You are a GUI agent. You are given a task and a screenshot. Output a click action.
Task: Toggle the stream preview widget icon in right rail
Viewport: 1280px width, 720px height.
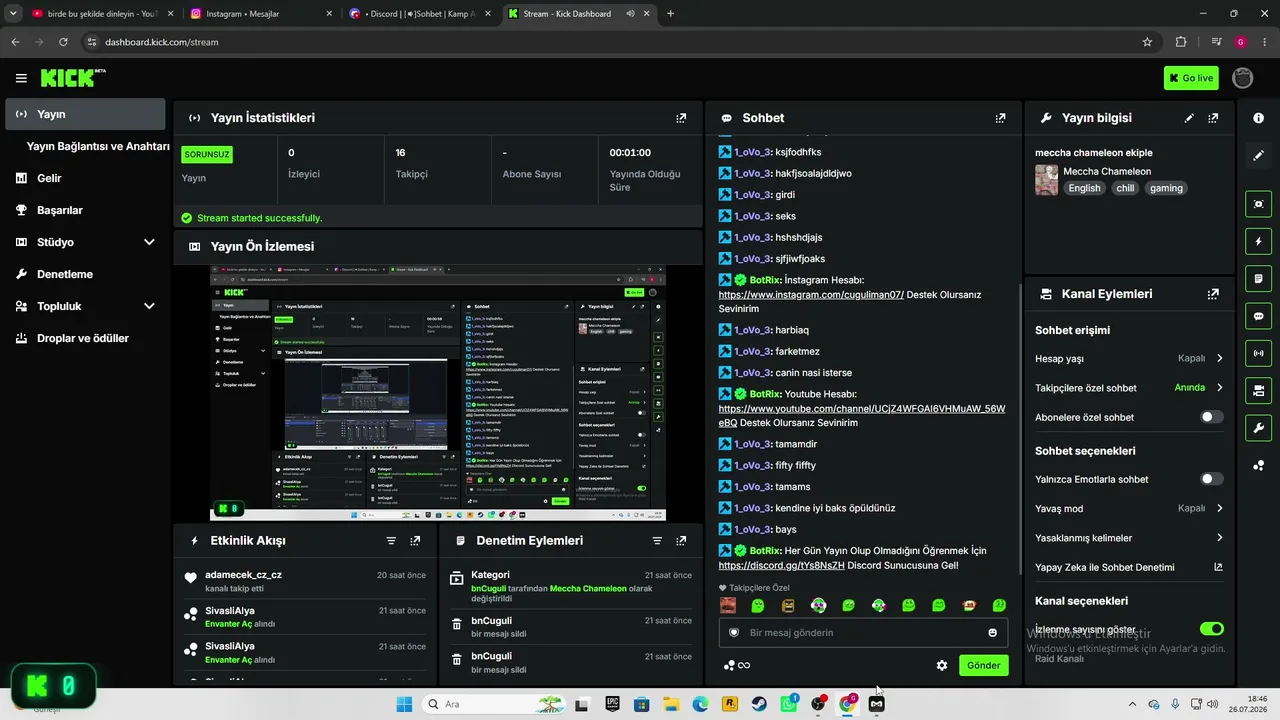1258,204
